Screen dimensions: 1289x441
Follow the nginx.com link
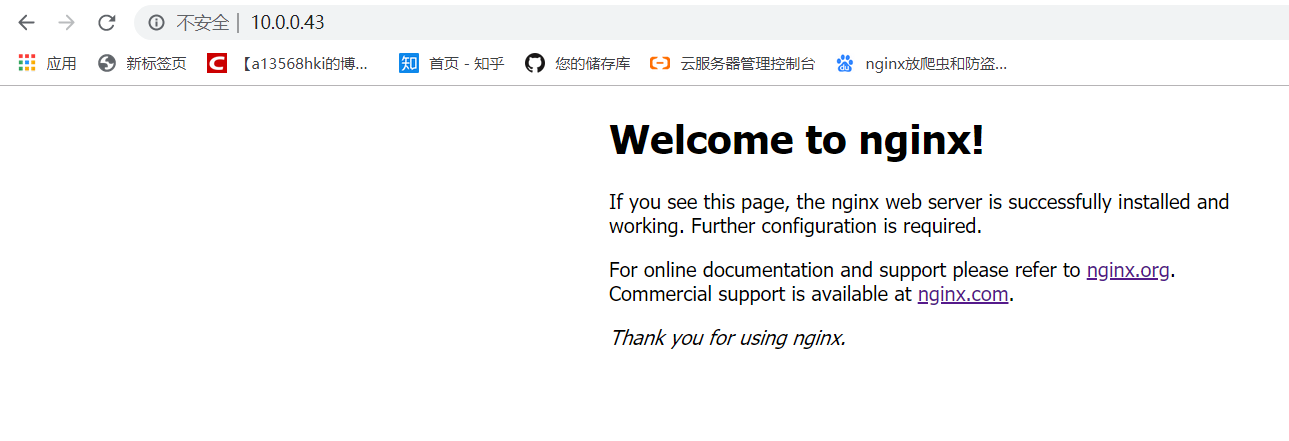963,294
